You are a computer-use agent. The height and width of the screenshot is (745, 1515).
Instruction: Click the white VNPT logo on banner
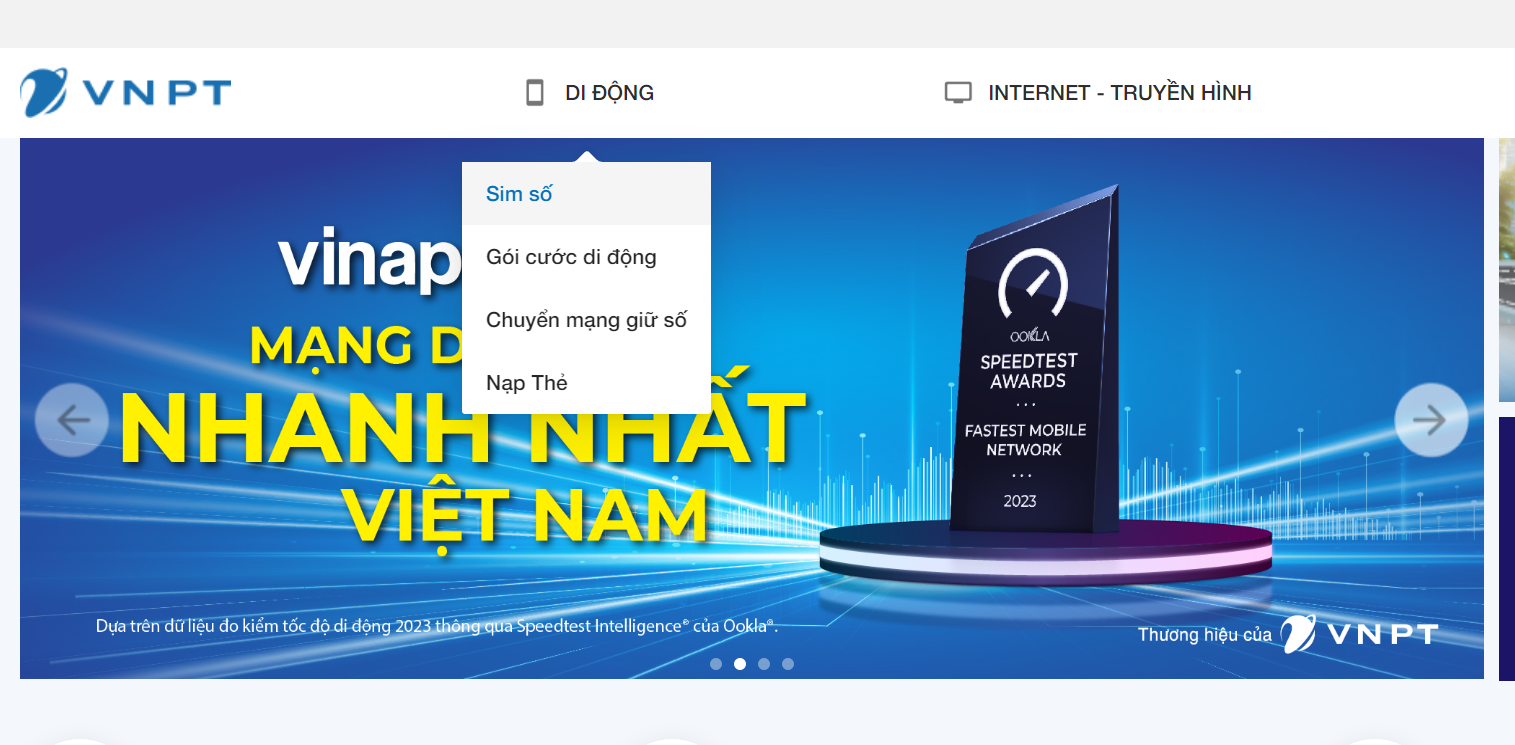click(x=1360, y=634)
